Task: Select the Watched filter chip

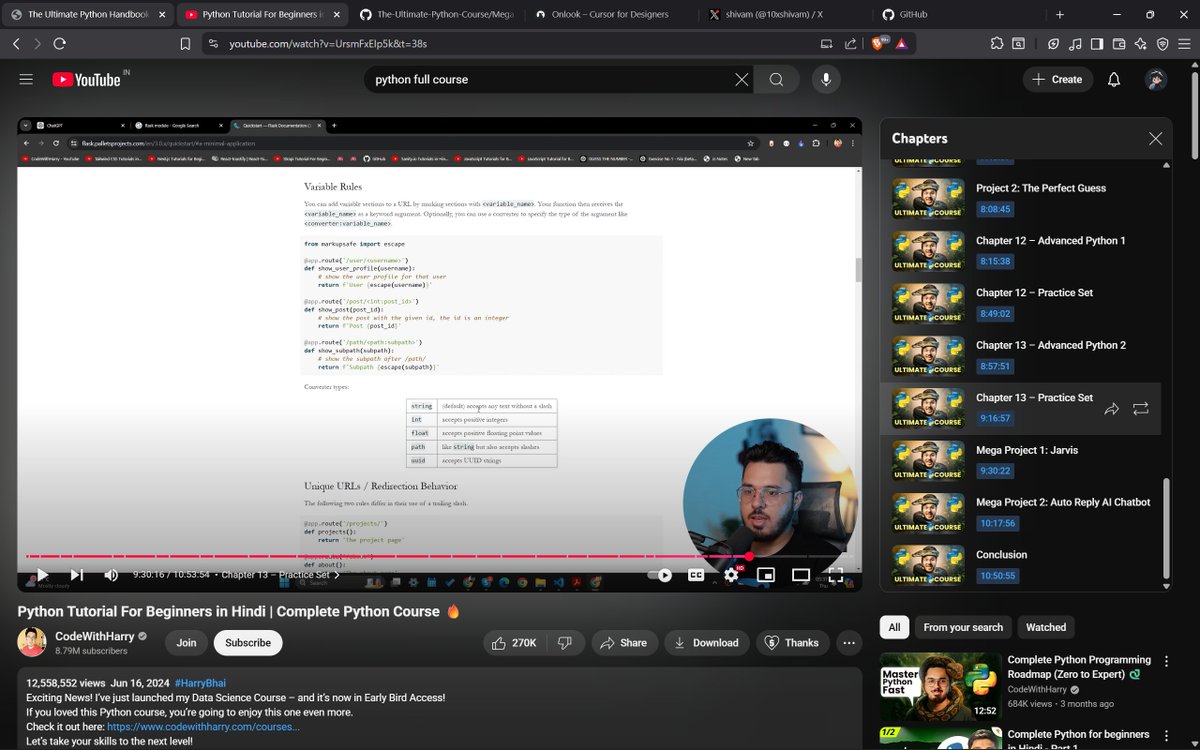Action: pos(1046,627)
